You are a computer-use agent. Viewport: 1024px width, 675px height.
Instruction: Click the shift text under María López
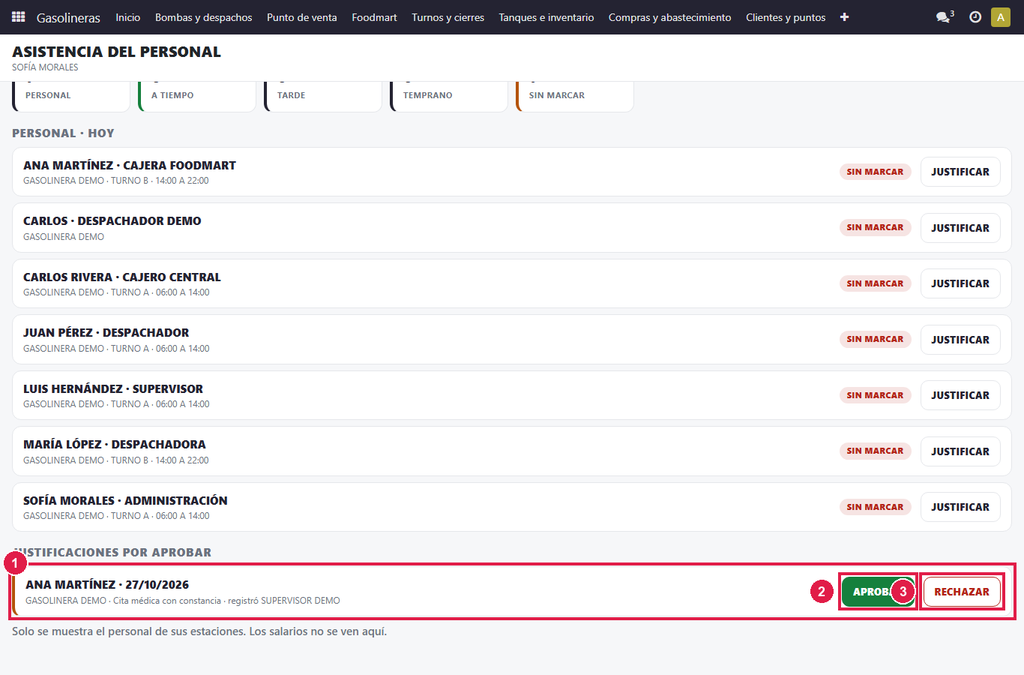116,460
